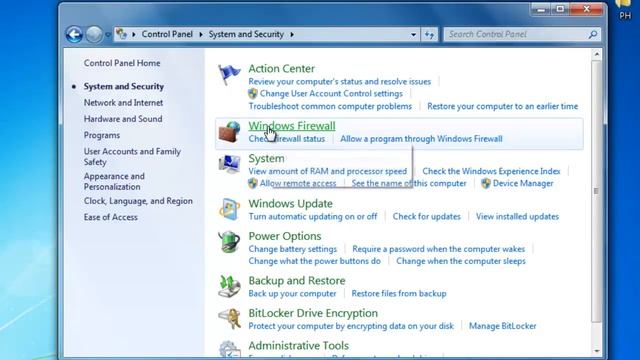Open the Power Options heading link
This screenshot has width=640, height=360.
click(285, 236)
